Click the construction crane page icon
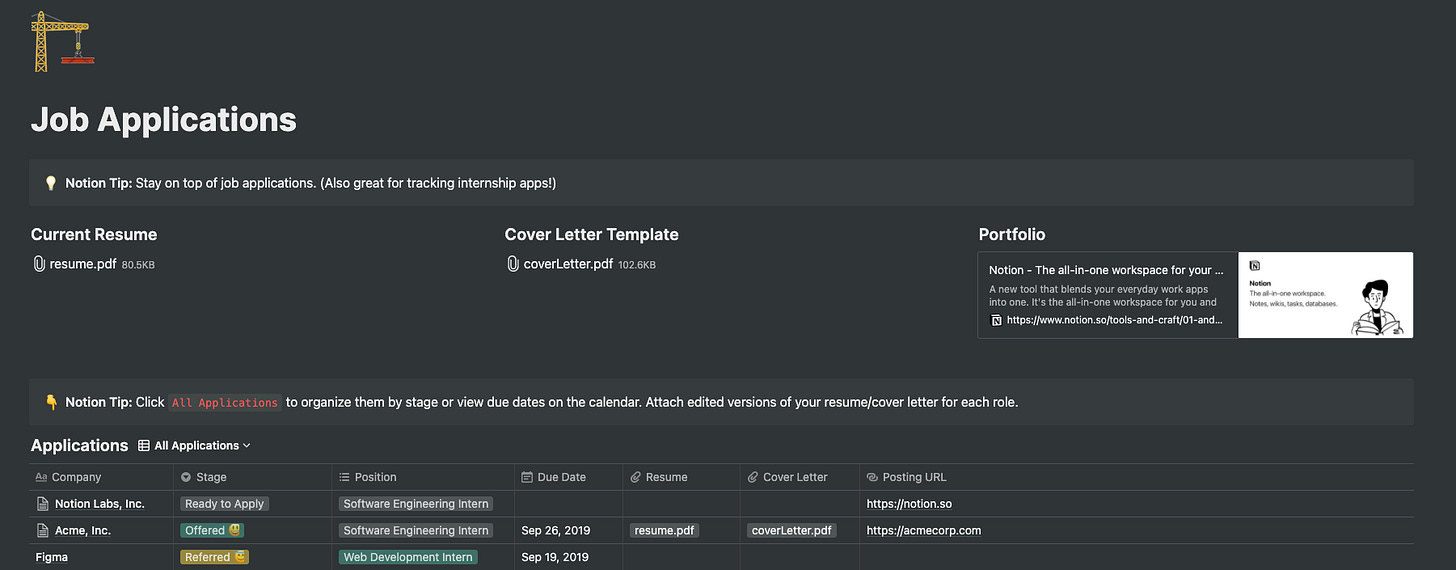Image resolution: width=1456 pixels, height=570 pixels. click(62, 42)
